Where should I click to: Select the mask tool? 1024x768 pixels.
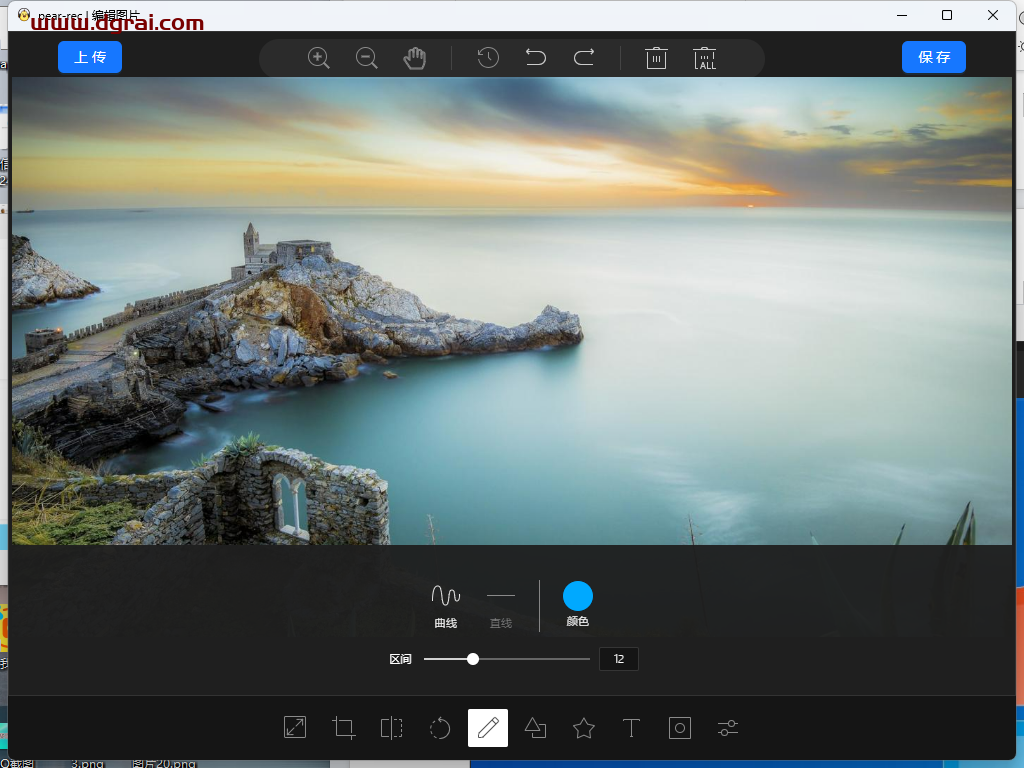[680, 728]
